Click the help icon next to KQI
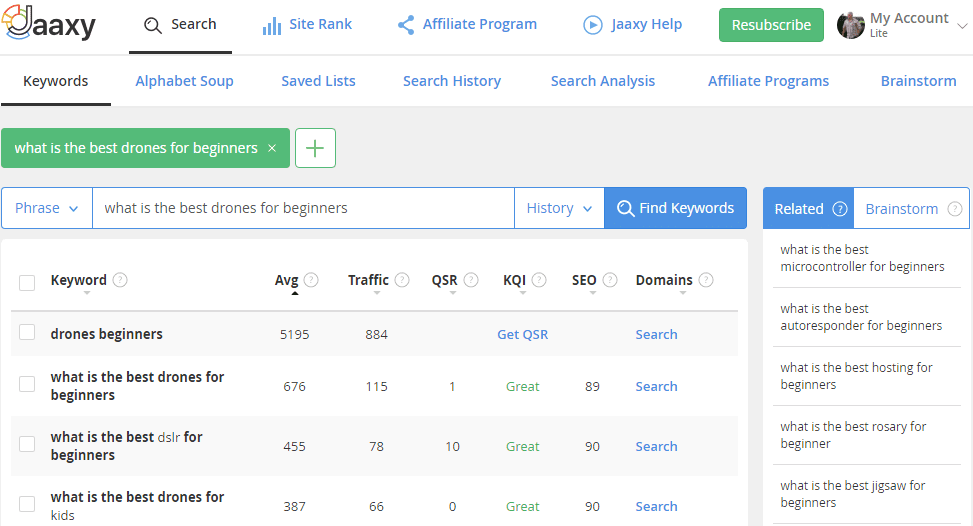973x526 pixels. point(539,280)
